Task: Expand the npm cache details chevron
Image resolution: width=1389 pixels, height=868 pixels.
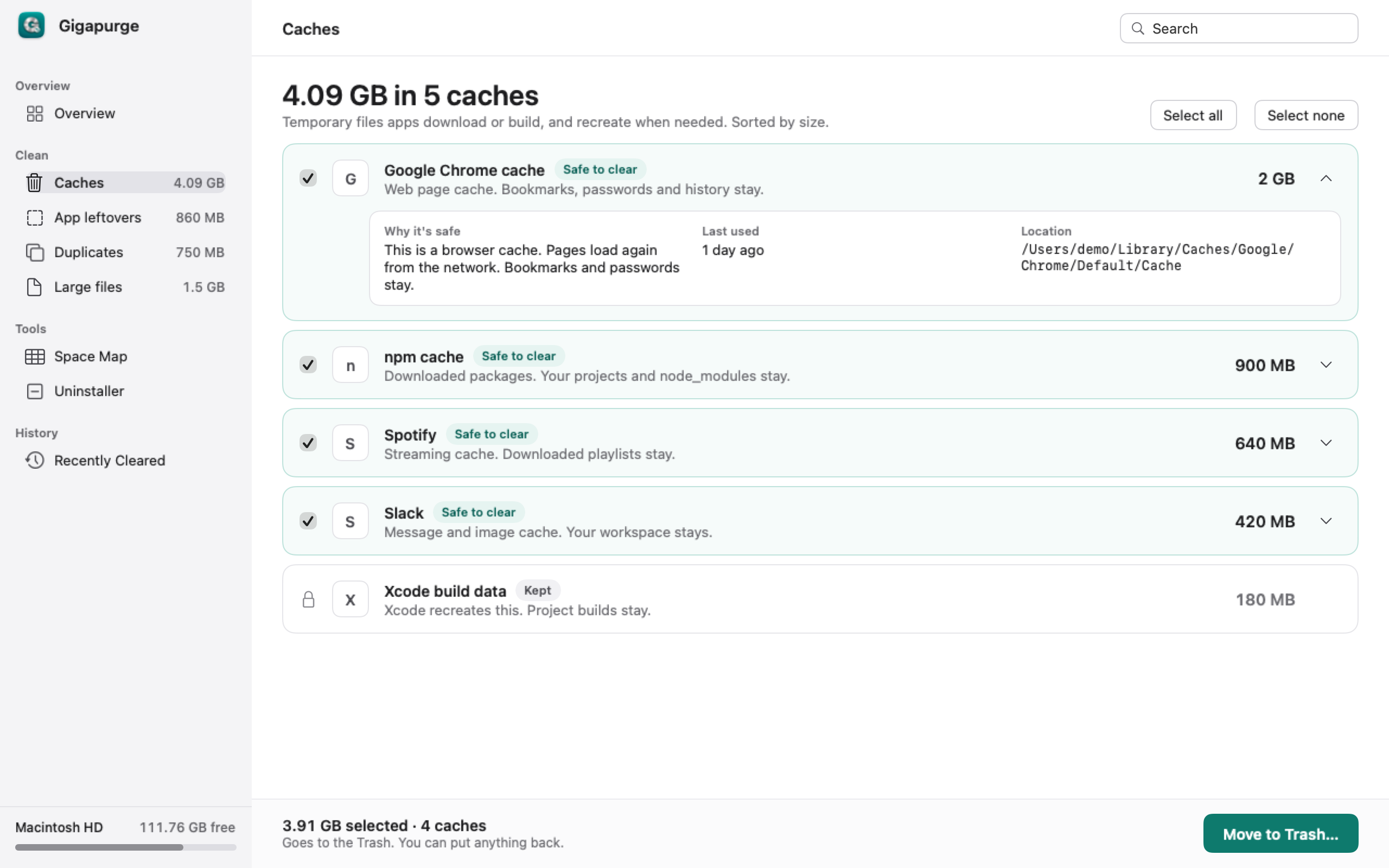Action: click(x=1326, y=365)
